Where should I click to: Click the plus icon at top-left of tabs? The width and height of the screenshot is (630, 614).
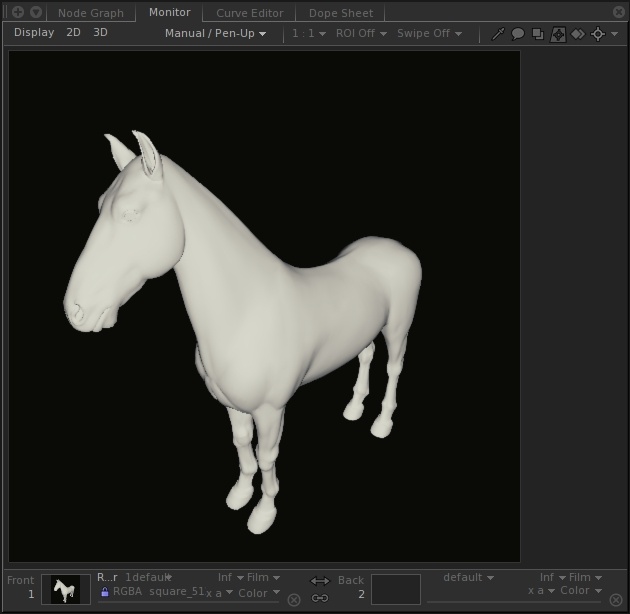17,12
